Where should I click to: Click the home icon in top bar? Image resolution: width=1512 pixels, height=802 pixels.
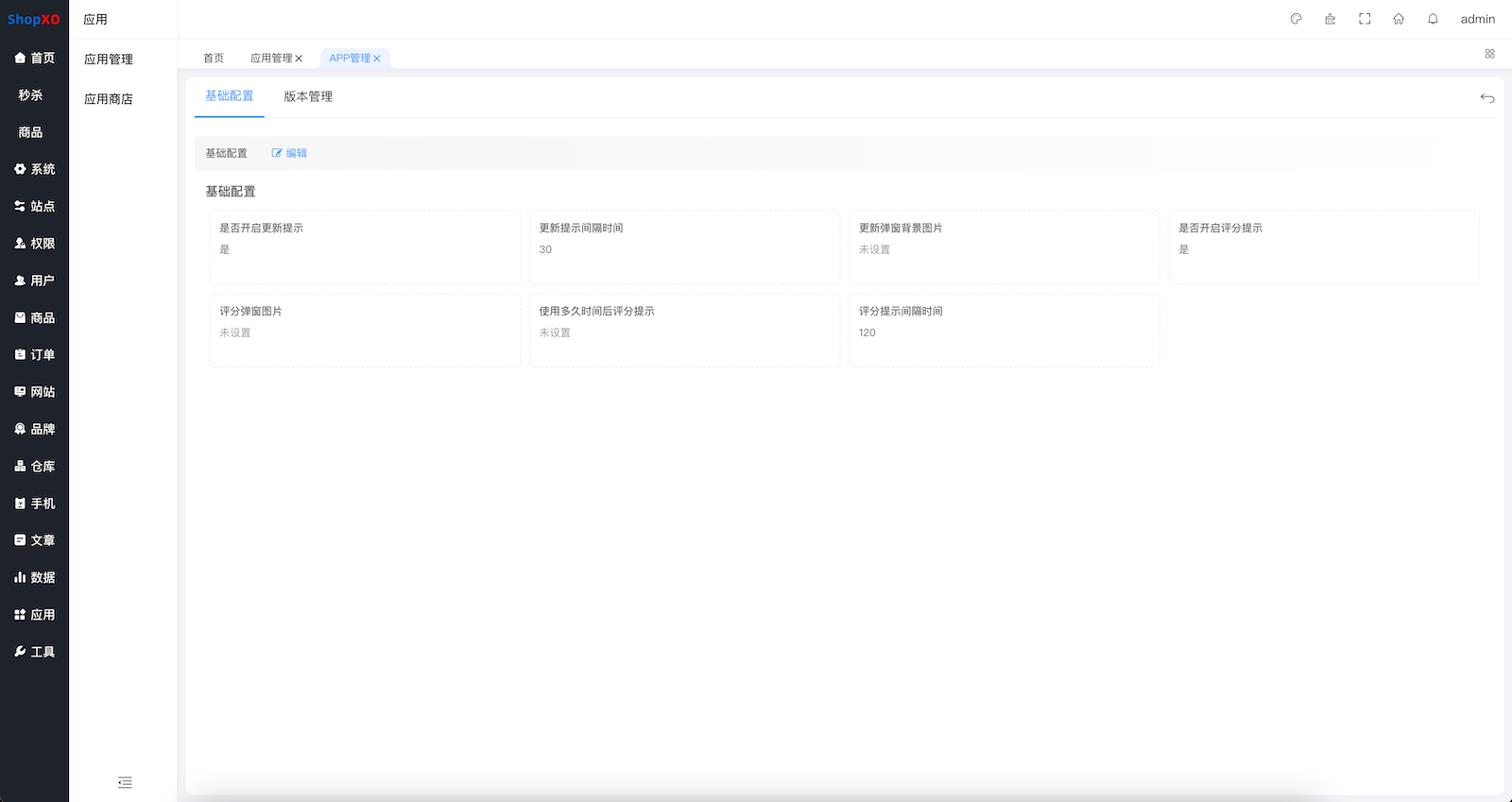point(1399,19)
